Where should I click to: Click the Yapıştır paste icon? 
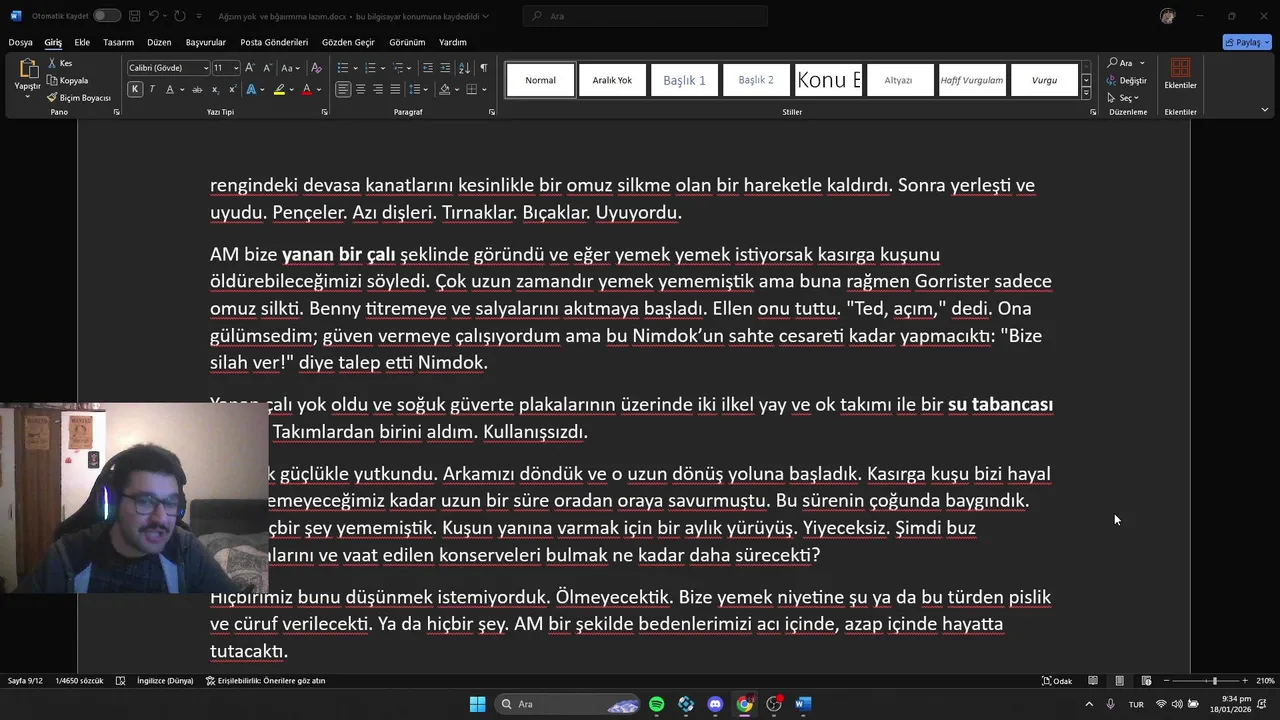[27, 70]
